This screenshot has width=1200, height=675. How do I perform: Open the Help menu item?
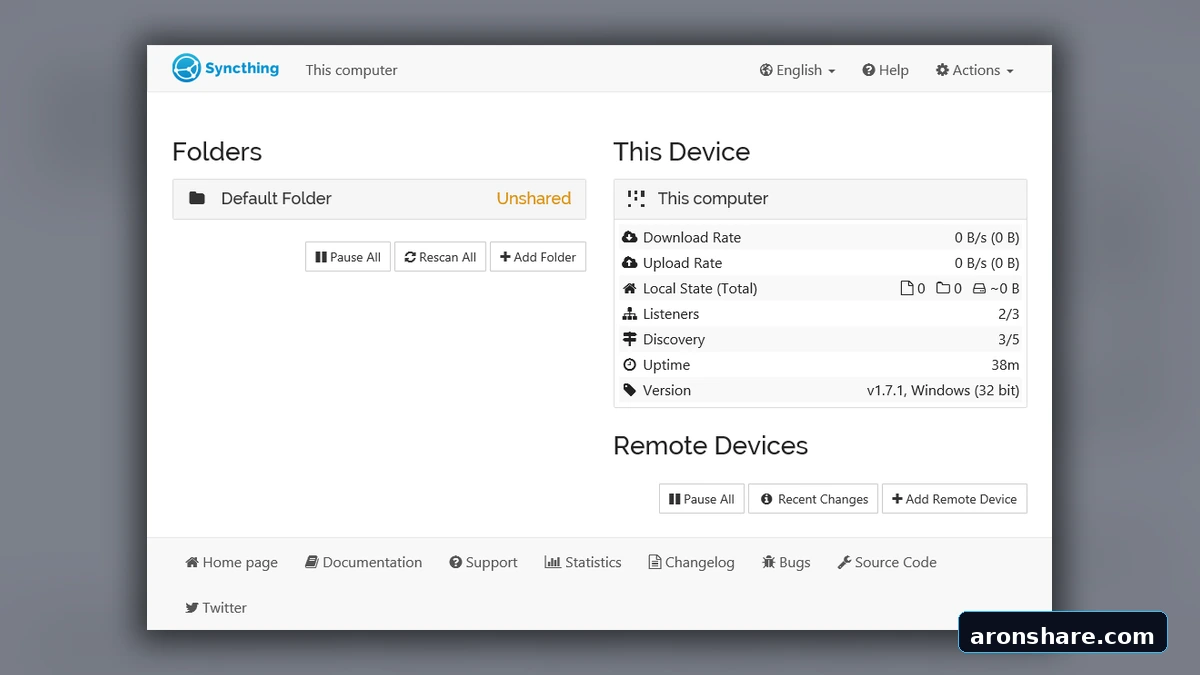(885, 70)
